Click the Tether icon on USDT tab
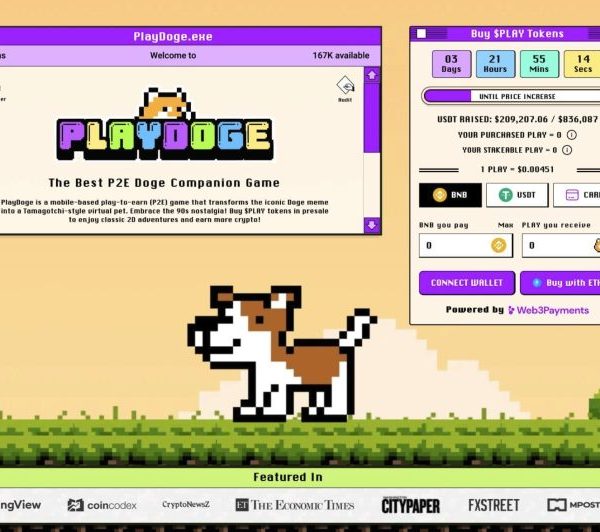Screen dimensions: 600x532 point(505,195)
